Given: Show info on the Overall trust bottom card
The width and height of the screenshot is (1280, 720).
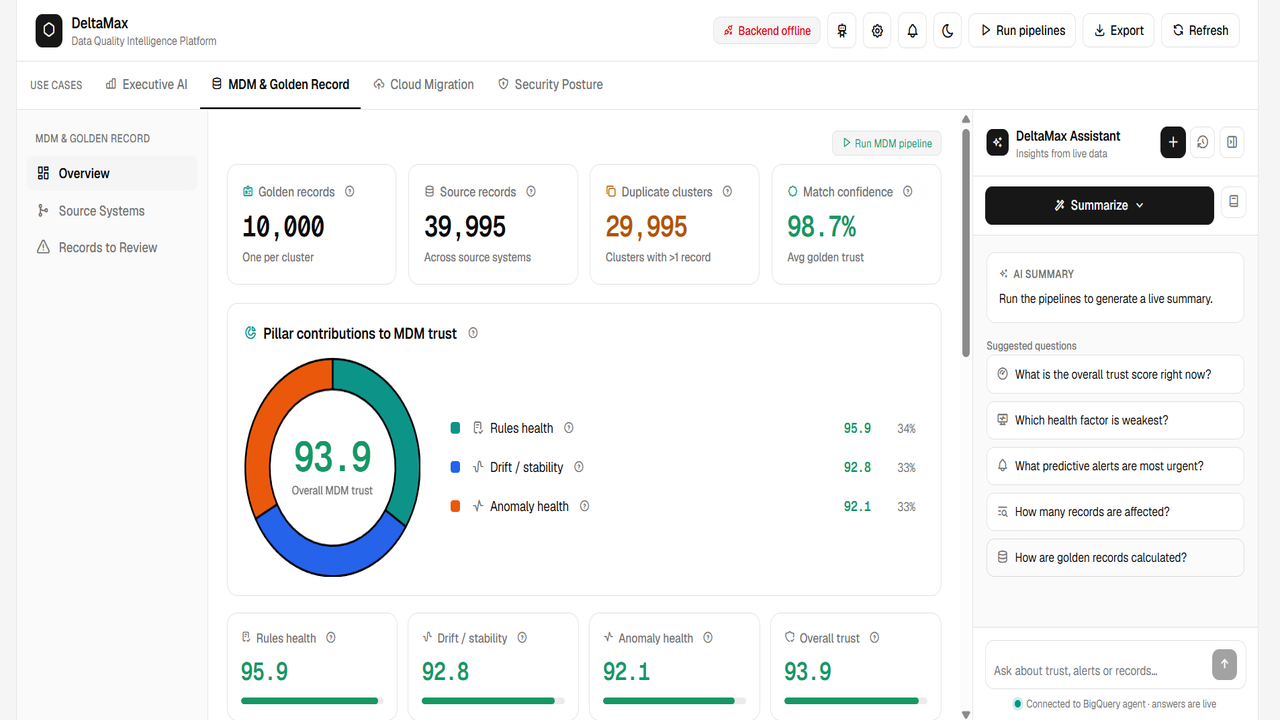Looking at the screenshot, I should 875,638.
